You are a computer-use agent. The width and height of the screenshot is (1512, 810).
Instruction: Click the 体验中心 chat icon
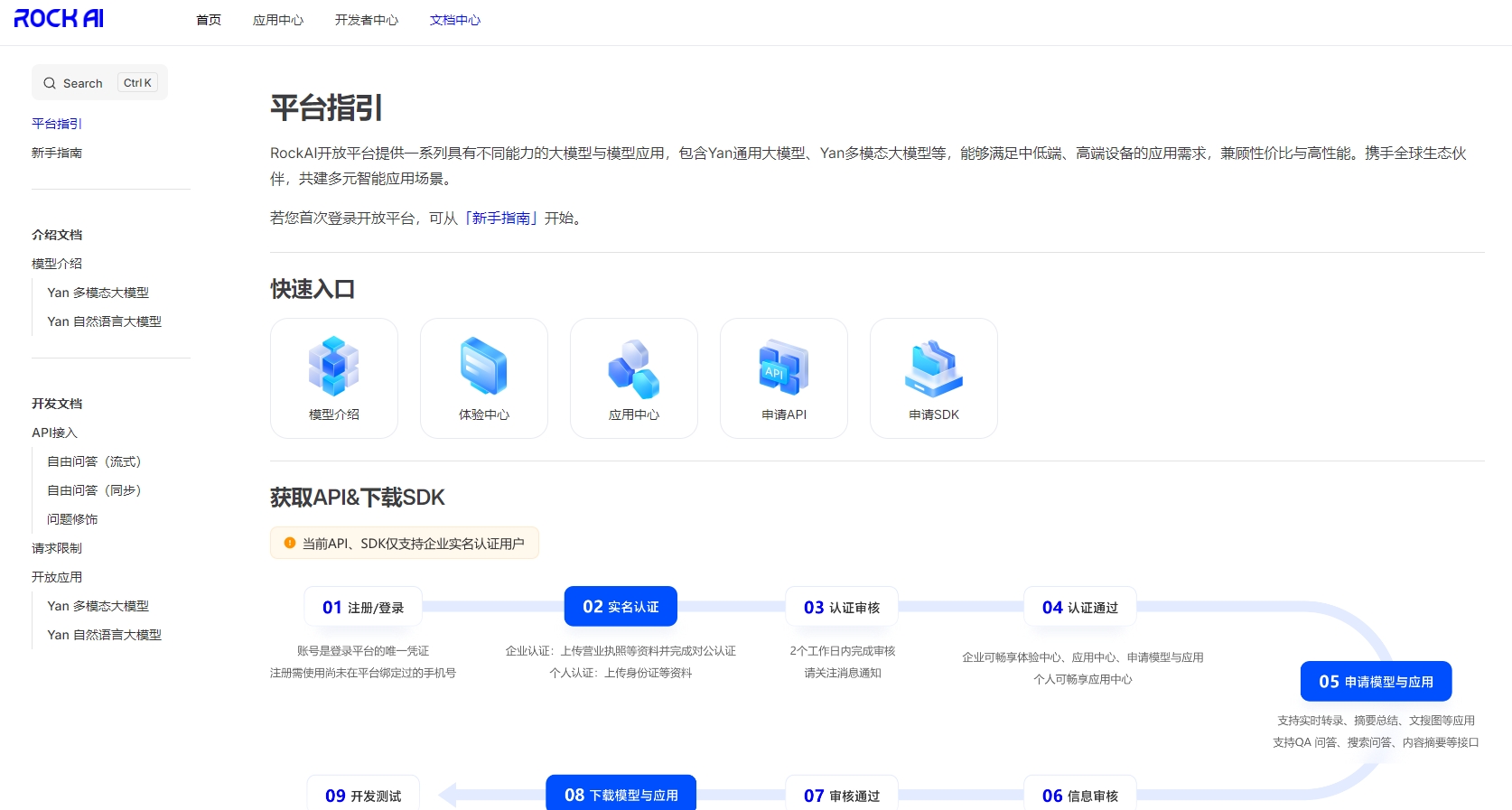pyautogui.click(x=484, y=367)
